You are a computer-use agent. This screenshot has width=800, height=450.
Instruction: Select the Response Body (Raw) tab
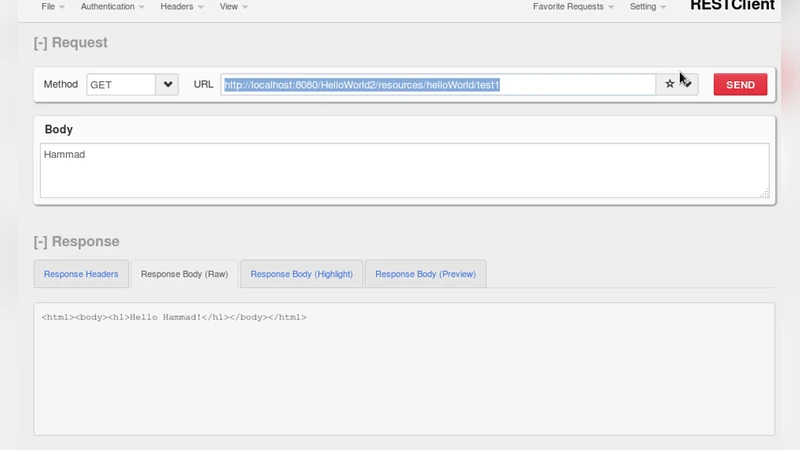pyautogui.click(x=184, y=274)
